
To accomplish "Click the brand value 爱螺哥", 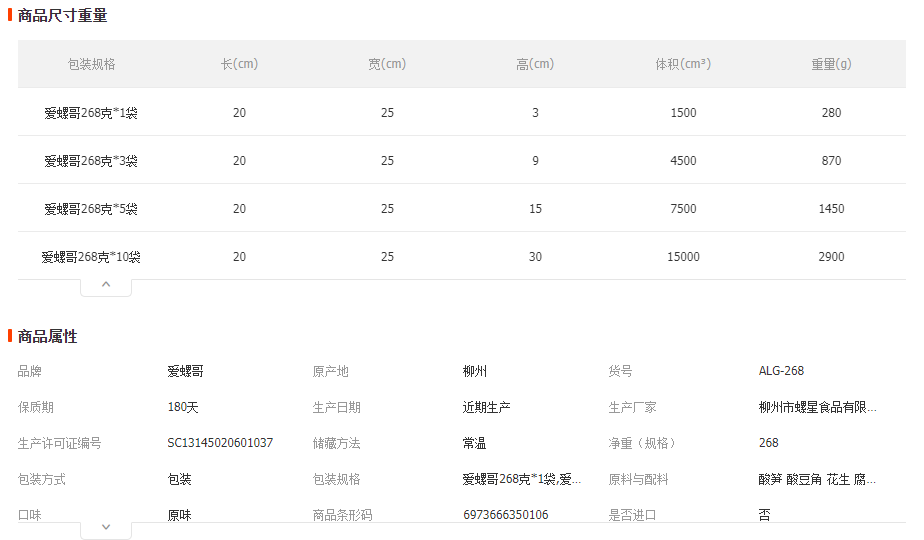I will 186,371.
